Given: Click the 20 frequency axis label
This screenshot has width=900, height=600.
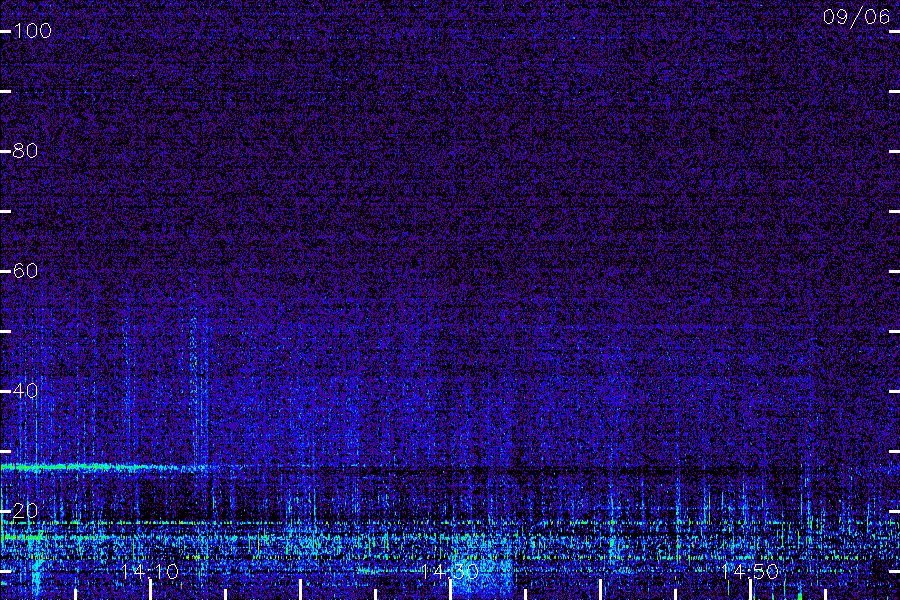Looking at the screenshot, I should [25, 510].
